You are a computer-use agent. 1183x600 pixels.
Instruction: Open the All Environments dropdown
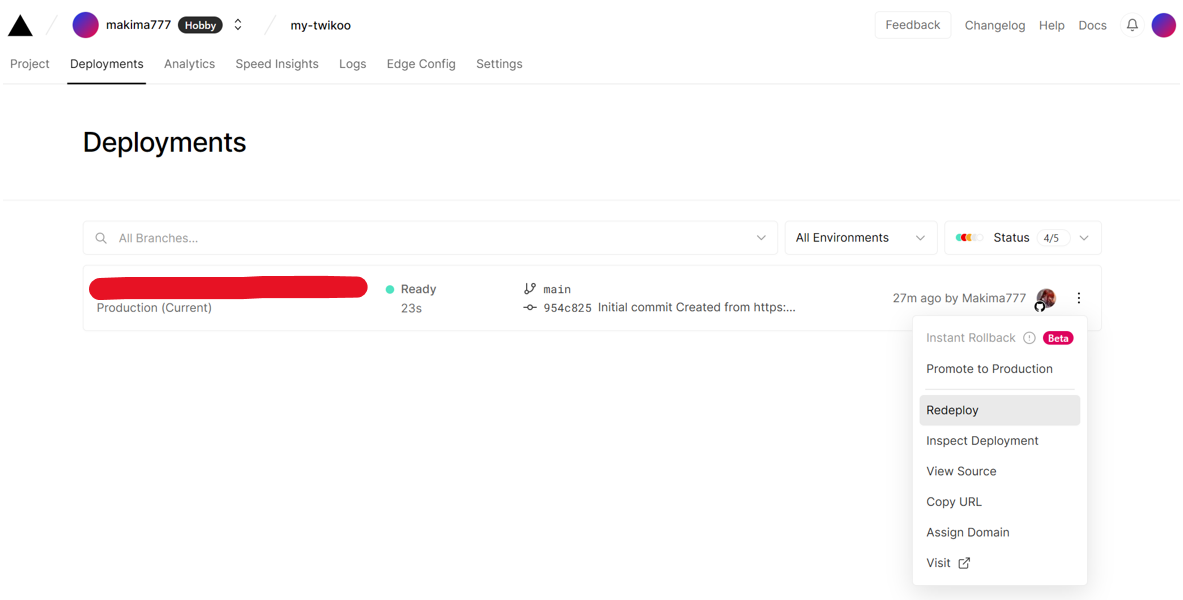[x=861, y=238]
